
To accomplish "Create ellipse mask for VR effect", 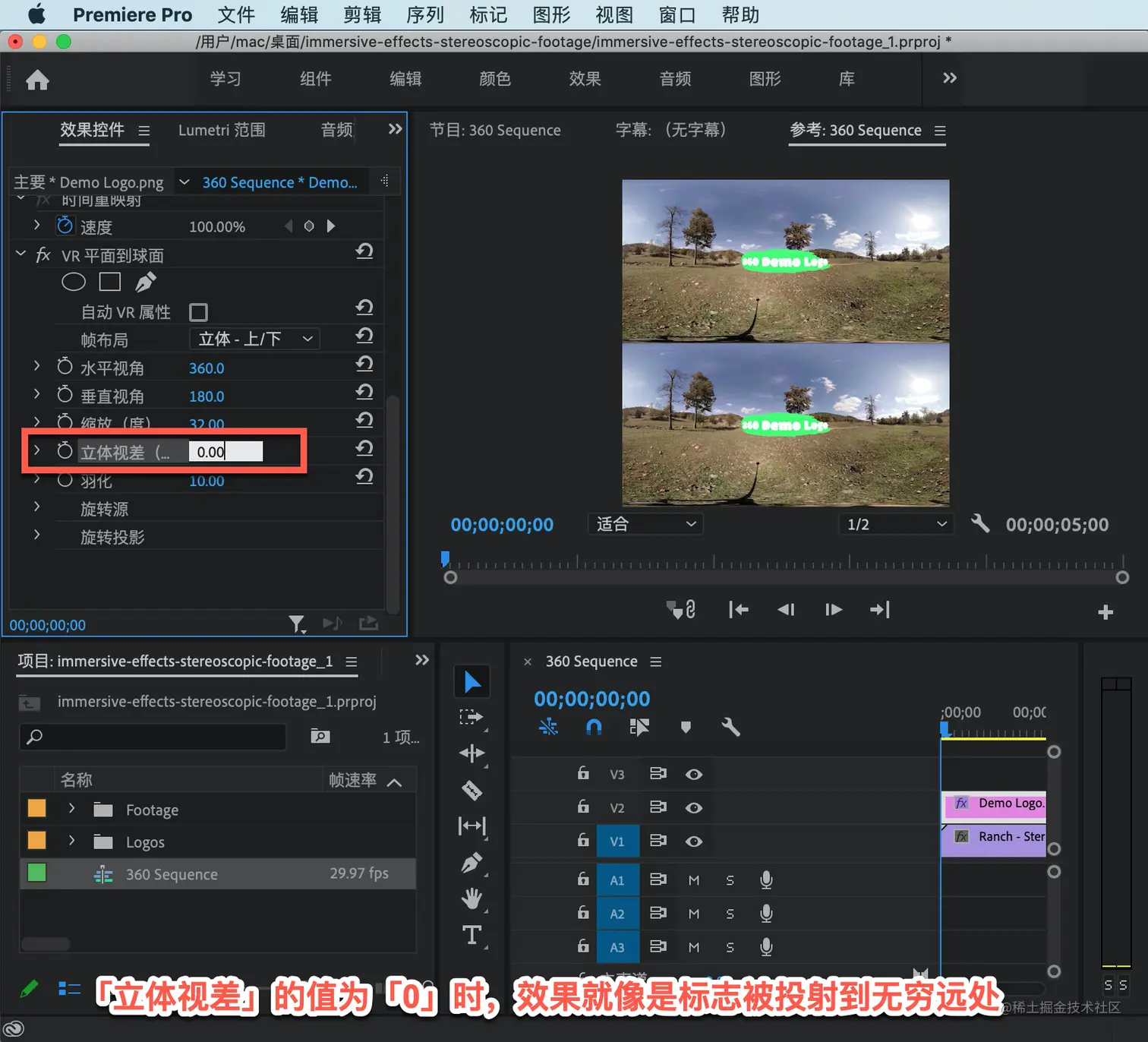I will tap(73, 283).
